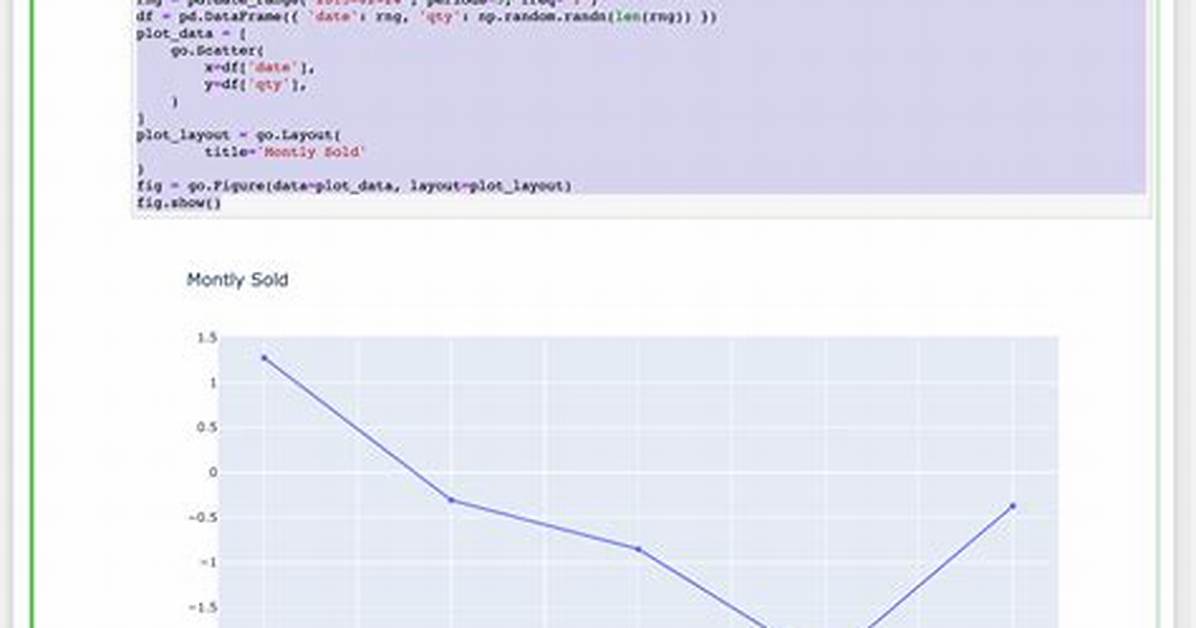Click the last data point near -0.4
Image resolution: width=1196 pixels, height=628 pixels.
pos(1013,506)
